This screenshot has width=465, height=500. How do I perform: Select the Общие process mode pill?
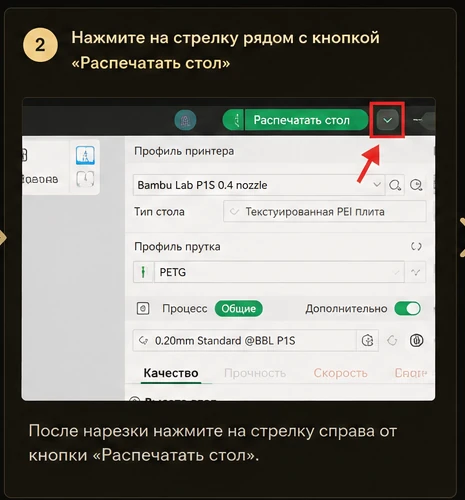click(239, 309)
